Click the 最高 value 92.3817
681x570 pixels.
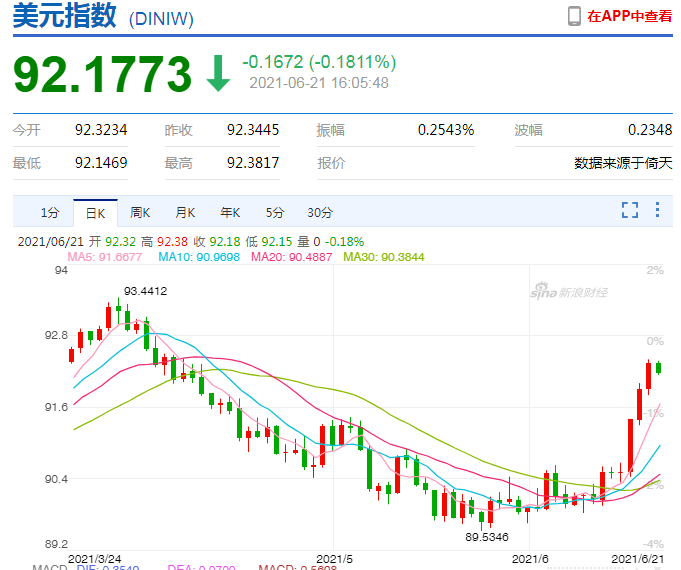pos(253,162)
